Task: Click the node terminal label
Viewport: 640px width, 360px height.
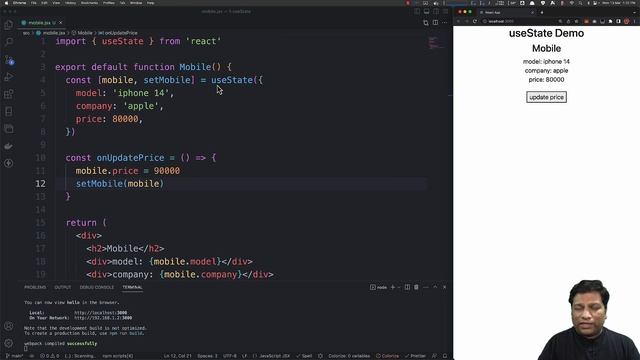Action: (378, 287)
